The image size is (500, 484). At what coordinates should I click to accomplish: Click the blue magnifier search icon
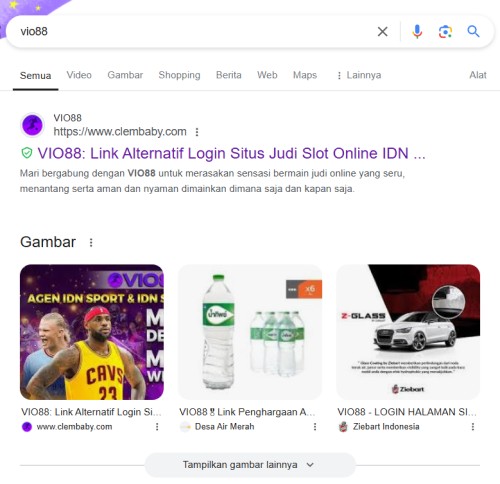[473, 31]
